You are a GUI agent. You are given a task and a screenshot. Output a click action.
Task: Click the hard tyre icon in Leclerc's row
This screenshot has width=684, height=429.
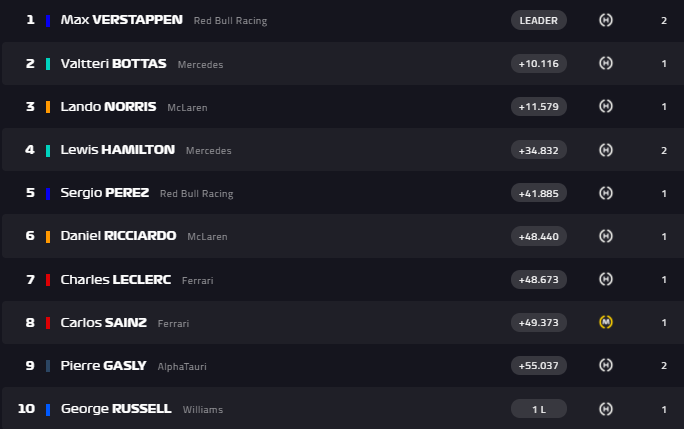click(x=605, y=279)
